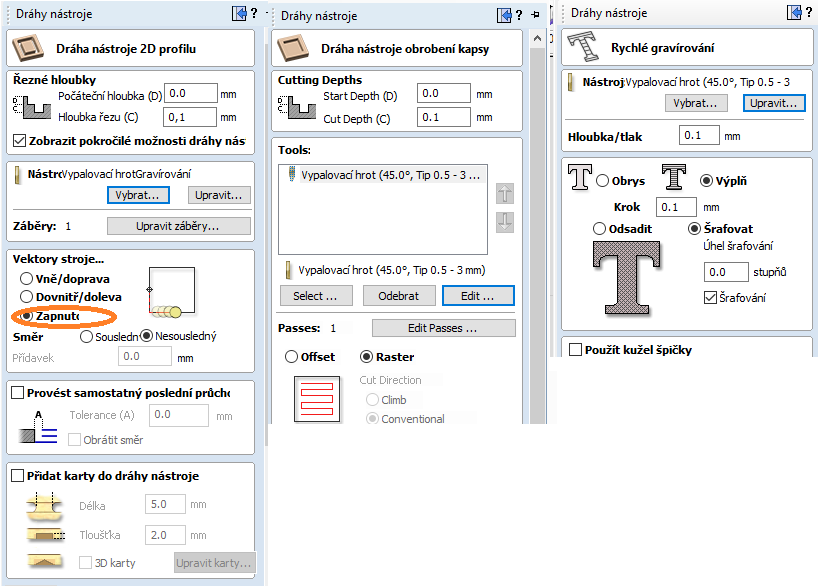The height and width of the screenshot is (586, 818).
Task: Click the Rychlé gravírování T icon
Action: click(582, 47)
